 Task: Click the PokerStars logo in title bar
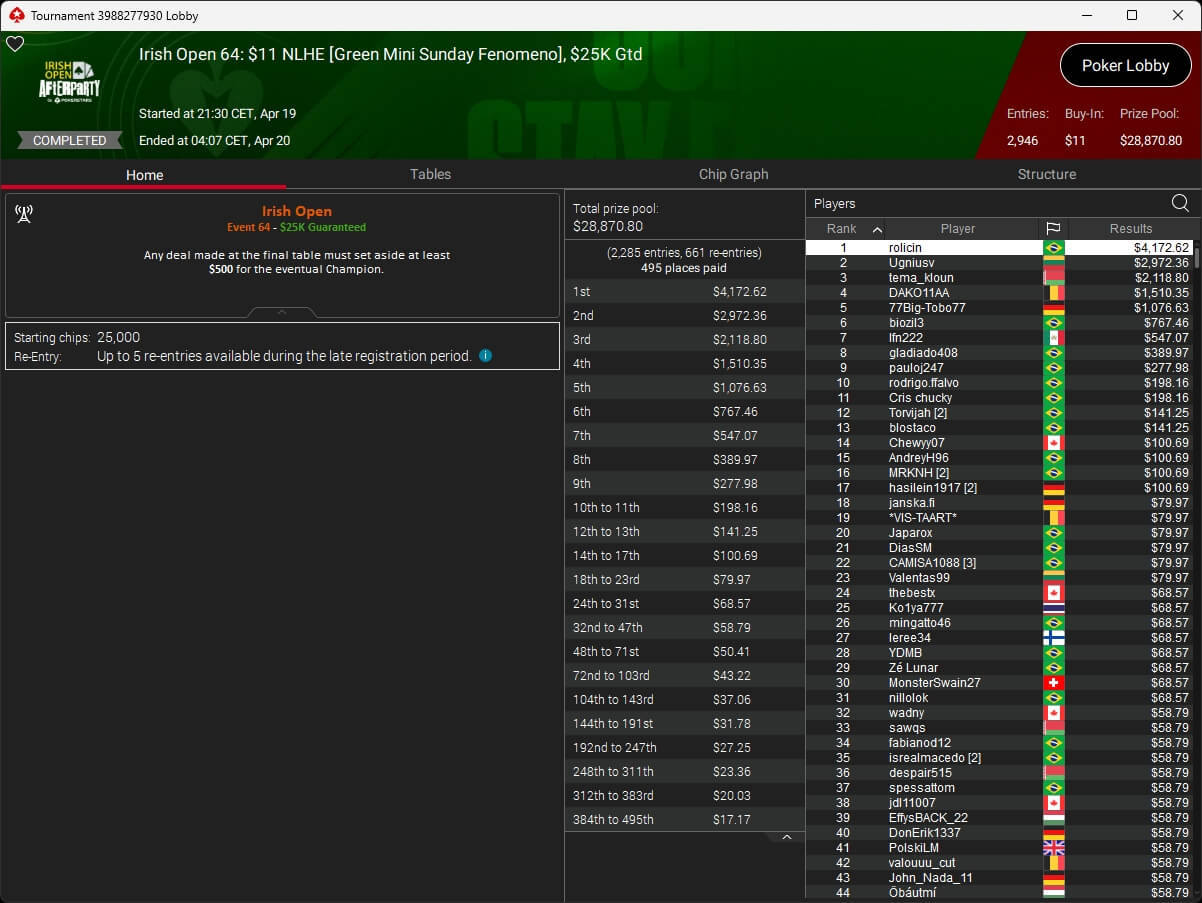coord(15,15)
